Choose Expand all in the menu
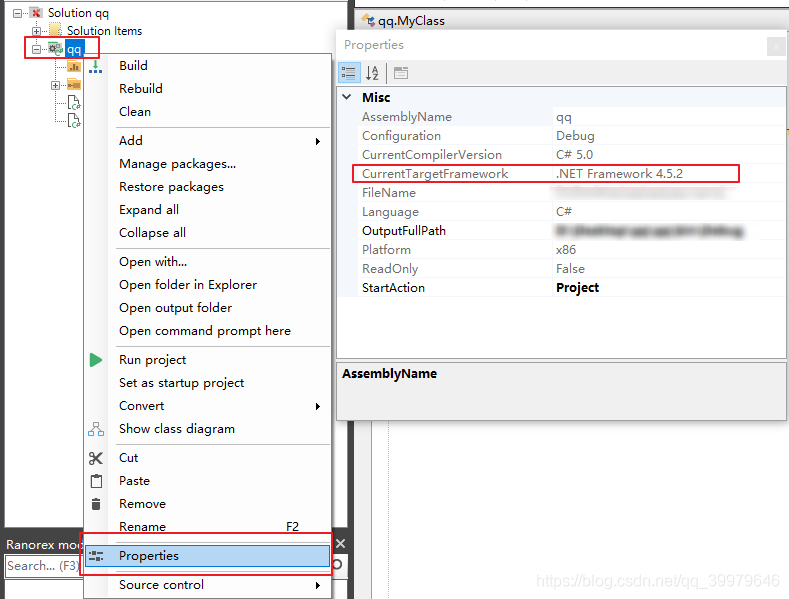This screenshot has height=599, width=789. pyautogui.click(x=207, y=210)
